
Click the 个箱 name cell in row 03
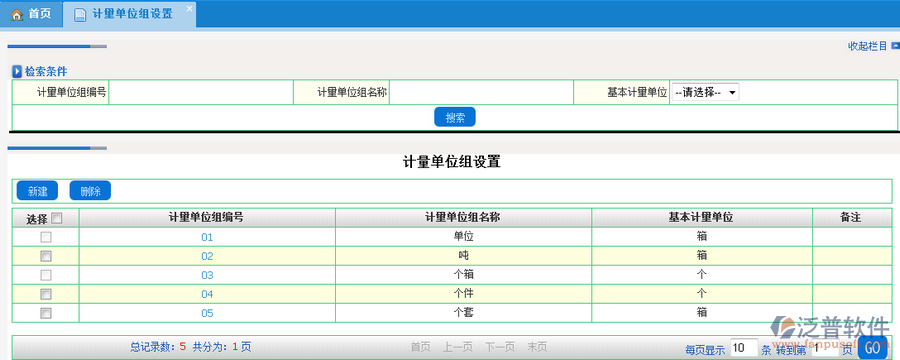tap(463, 274)
